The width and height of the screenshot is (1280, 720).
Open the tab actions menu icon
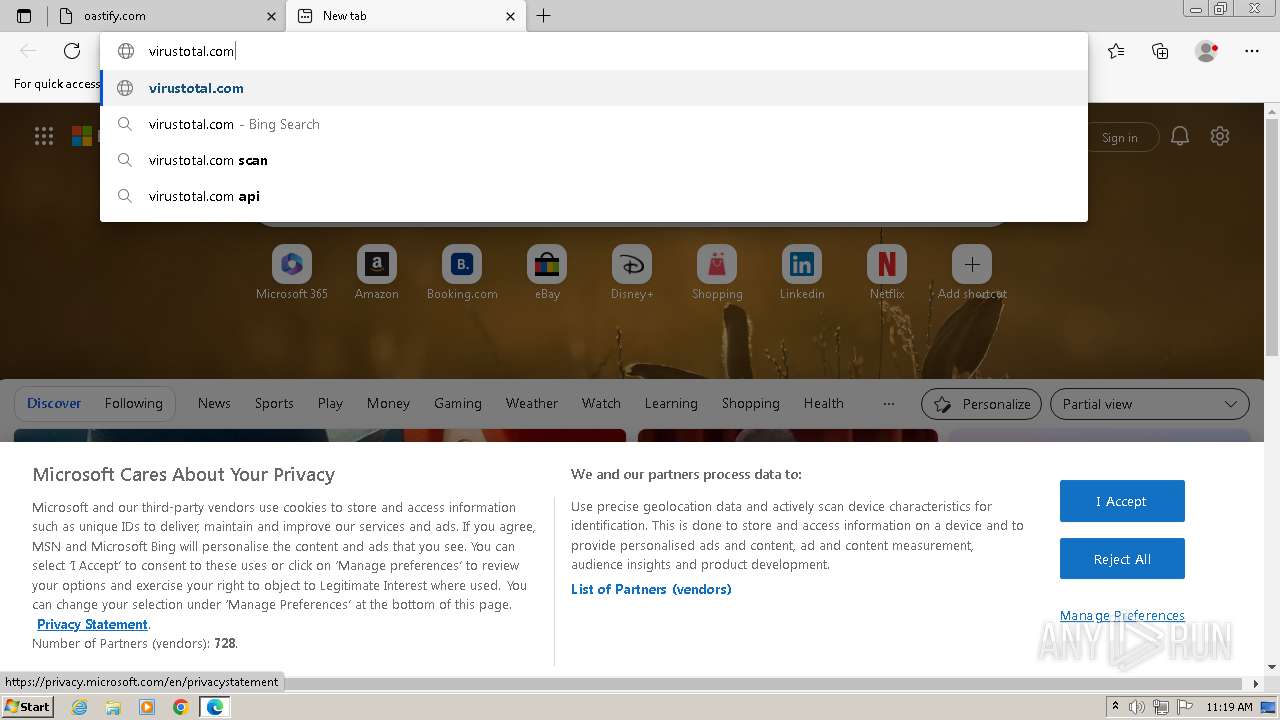pos(24,16)
